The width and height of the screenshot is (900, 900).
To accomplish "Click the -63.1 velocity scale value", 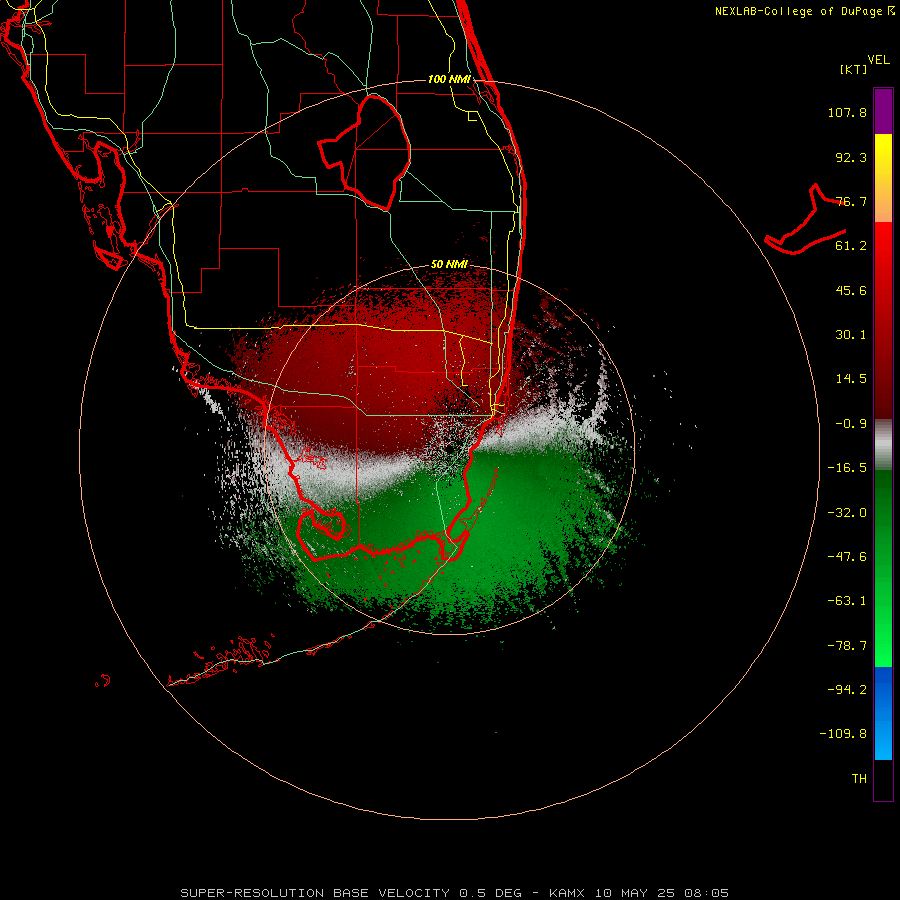I will (x=847, y=601).
